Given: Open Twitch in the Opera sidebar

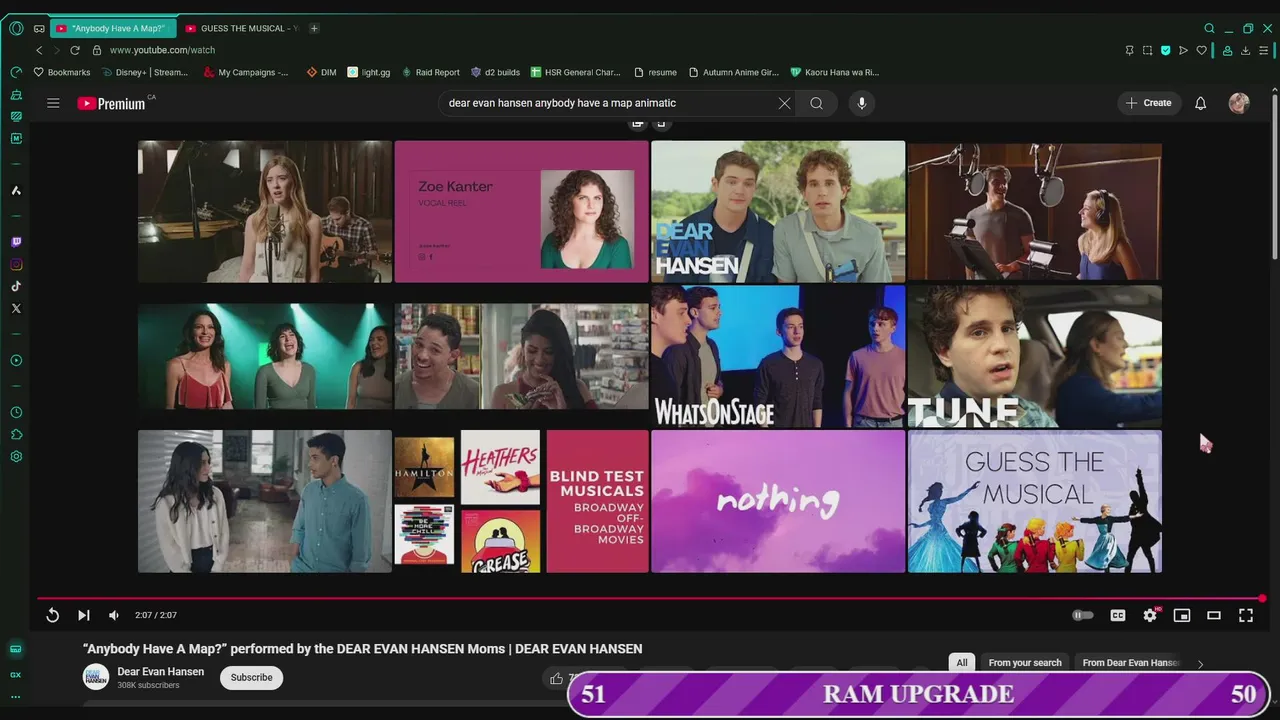Looking at the screenshot, I should [16, 242].
